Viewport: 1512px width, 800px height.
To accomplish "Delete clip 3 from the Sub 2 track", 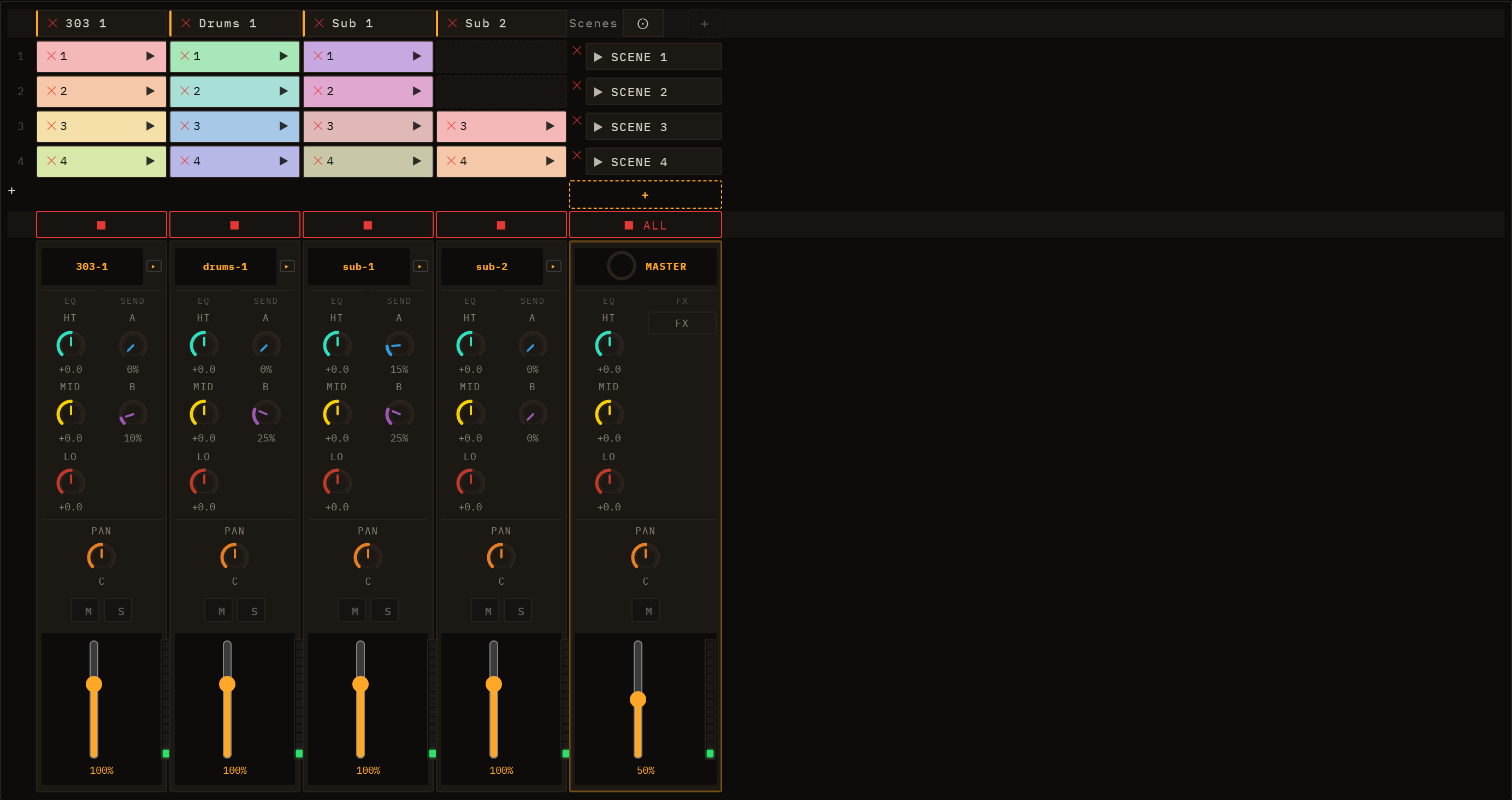I will click(451, 126).
